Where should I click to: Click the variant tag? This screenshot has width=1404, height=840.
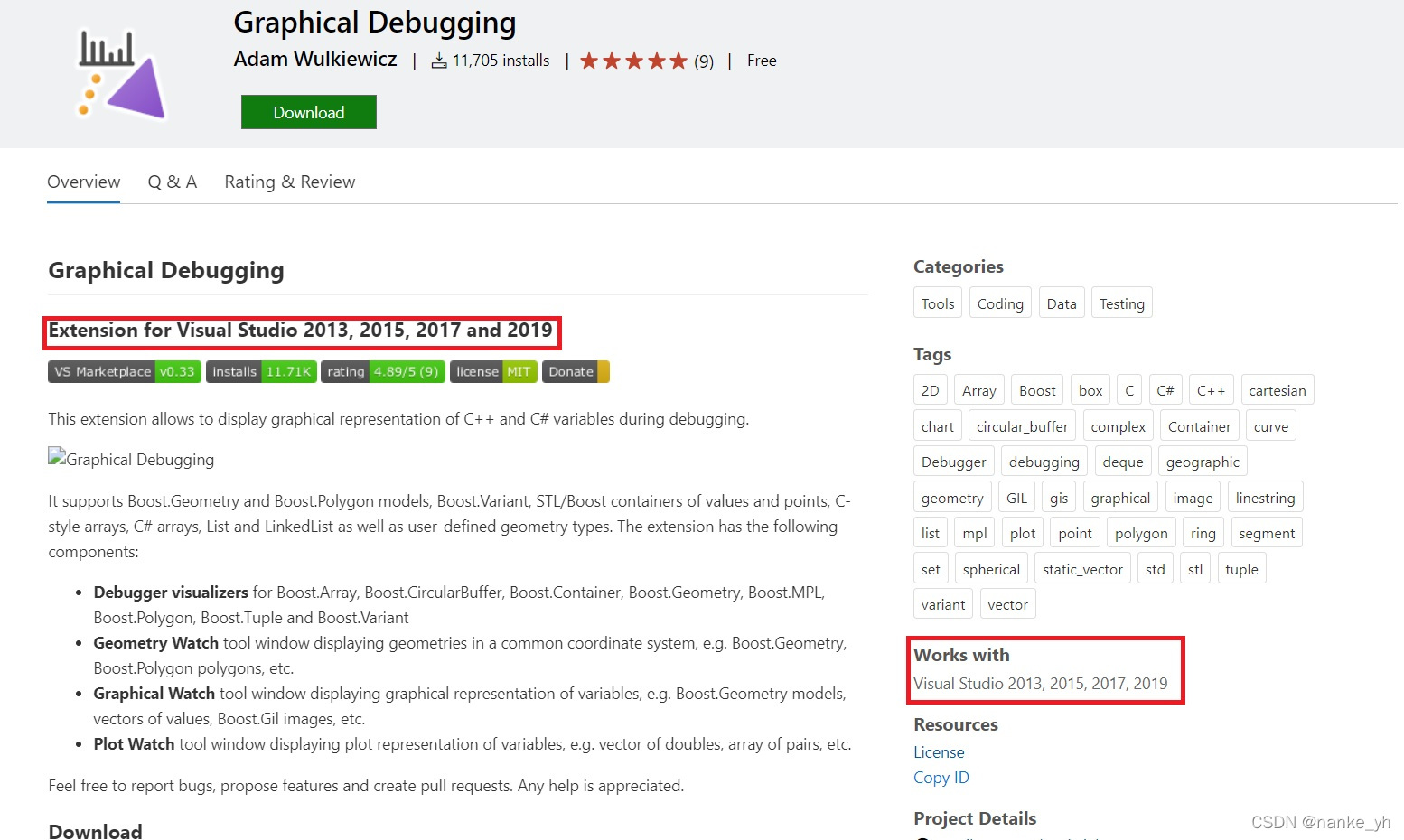(x=943, y=604)
